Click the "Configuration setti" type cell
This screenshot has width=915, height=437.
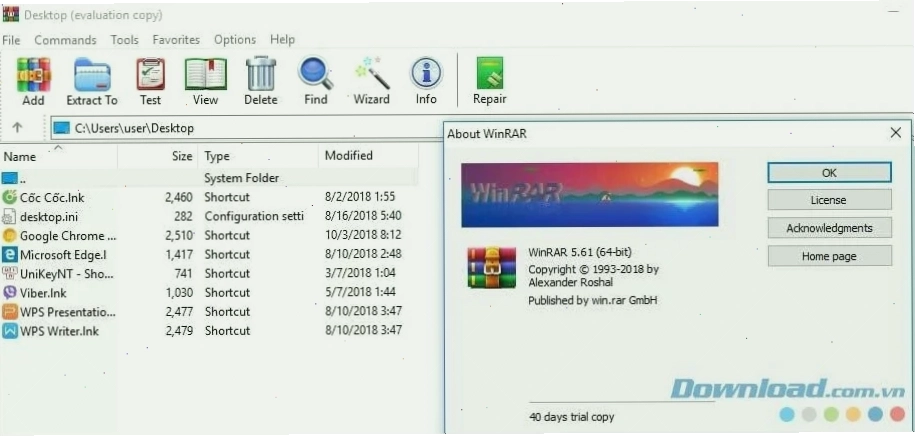pos(254,216)
